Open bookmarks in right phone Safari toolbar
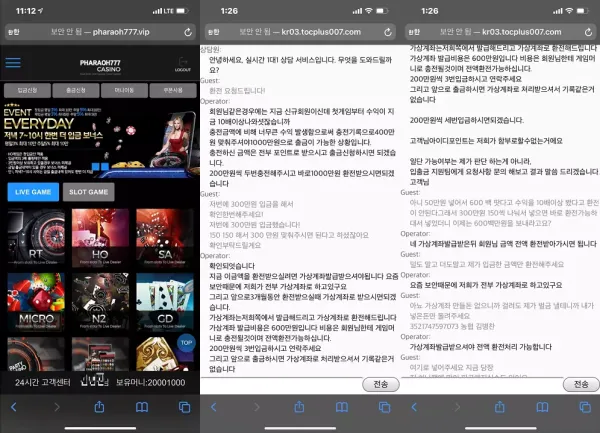600x433 pixels. coord(542,407)
